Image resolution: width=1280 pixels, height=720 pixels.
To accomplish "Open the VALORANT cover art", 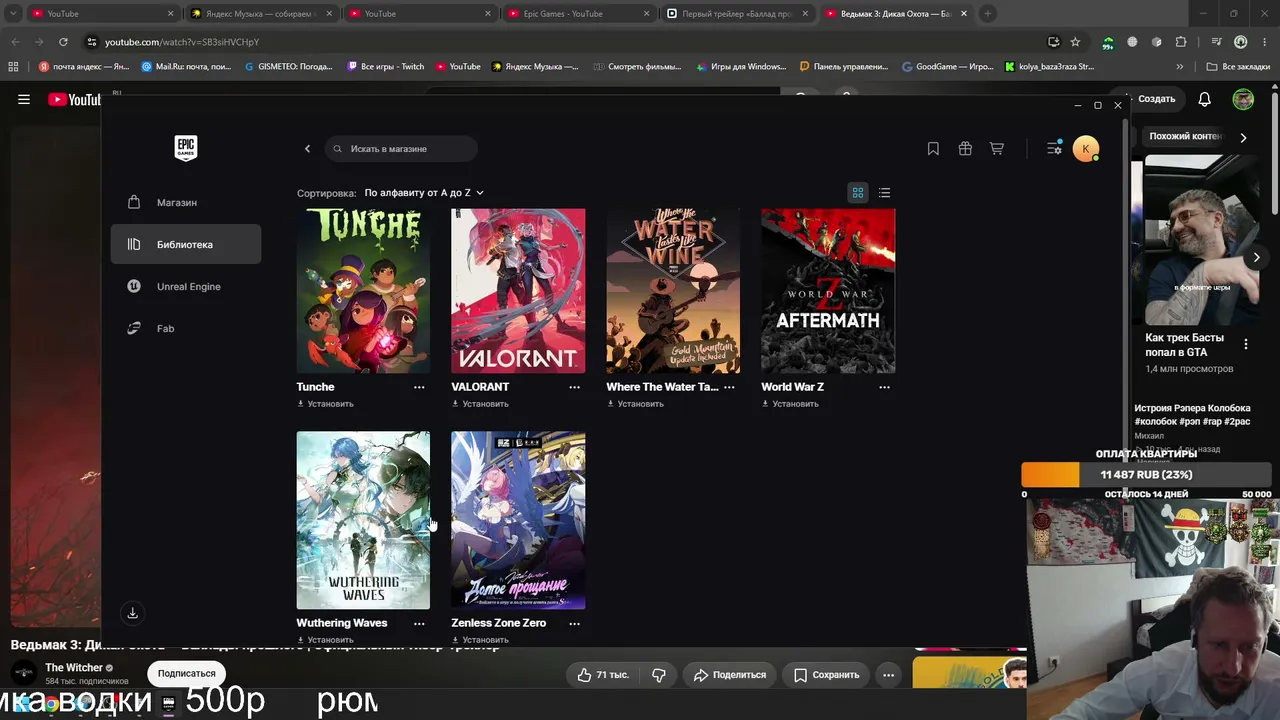I will tap(518, 291).
